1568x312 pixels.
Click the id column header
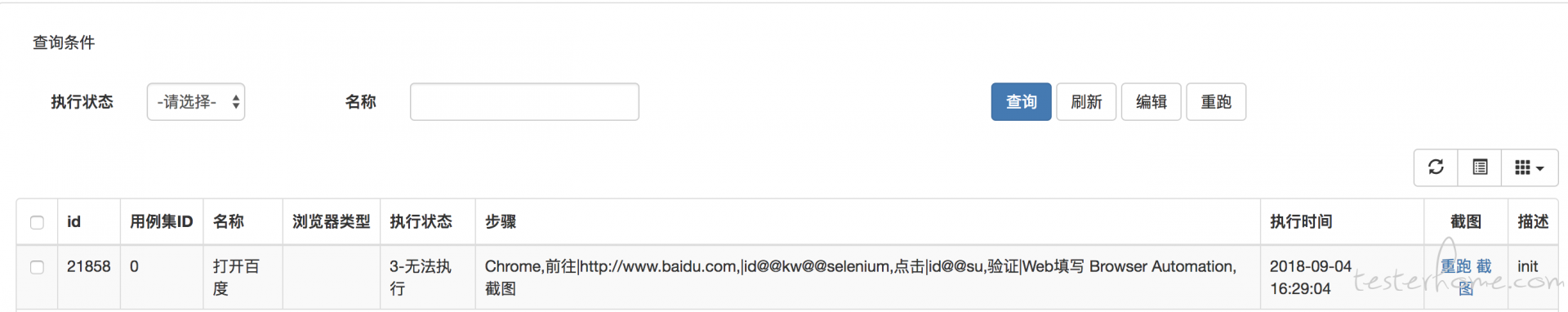(x=73, y=222)
